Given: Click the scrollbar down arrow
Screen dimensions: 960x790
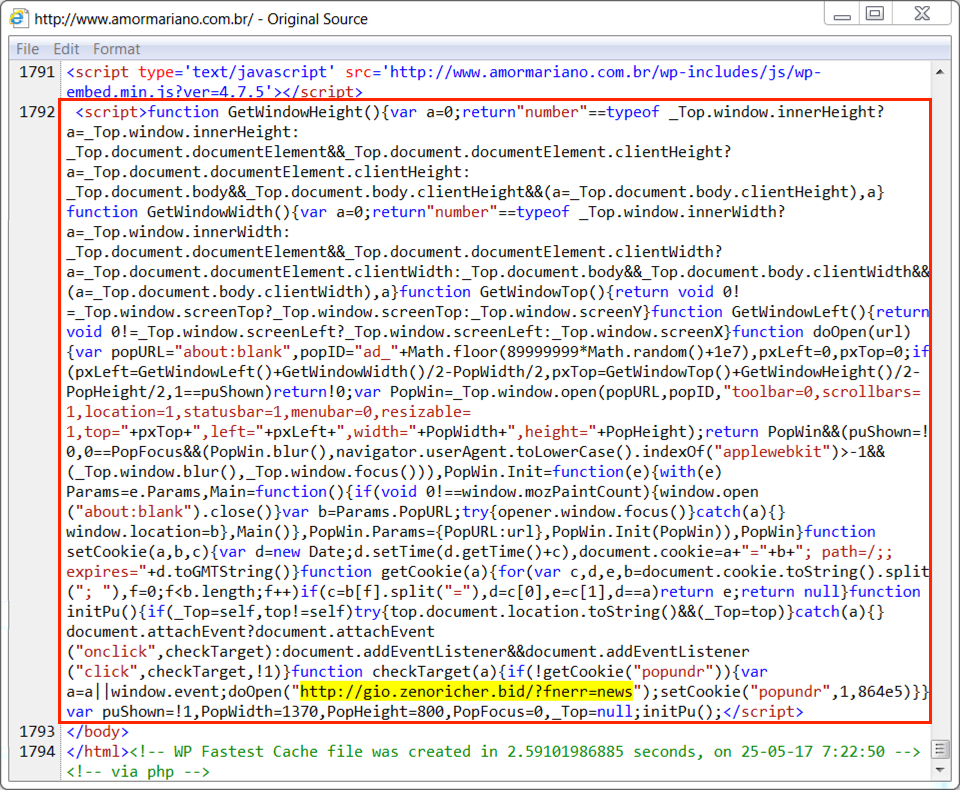Looking at the screenshot, I should pyautogui.click(x=940, y=770).
